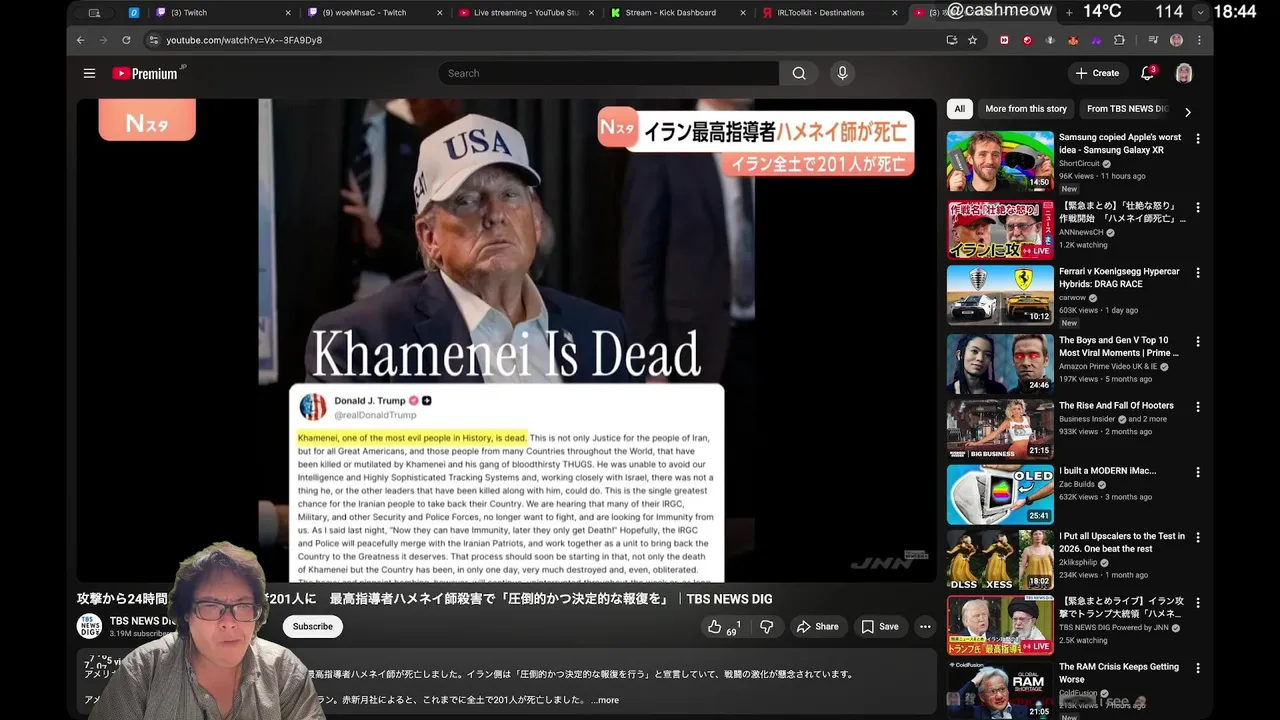The width and height of the screenshot is (1280, 720).
Task: Open the purple 7TV extension
Action: point(1096,40)
